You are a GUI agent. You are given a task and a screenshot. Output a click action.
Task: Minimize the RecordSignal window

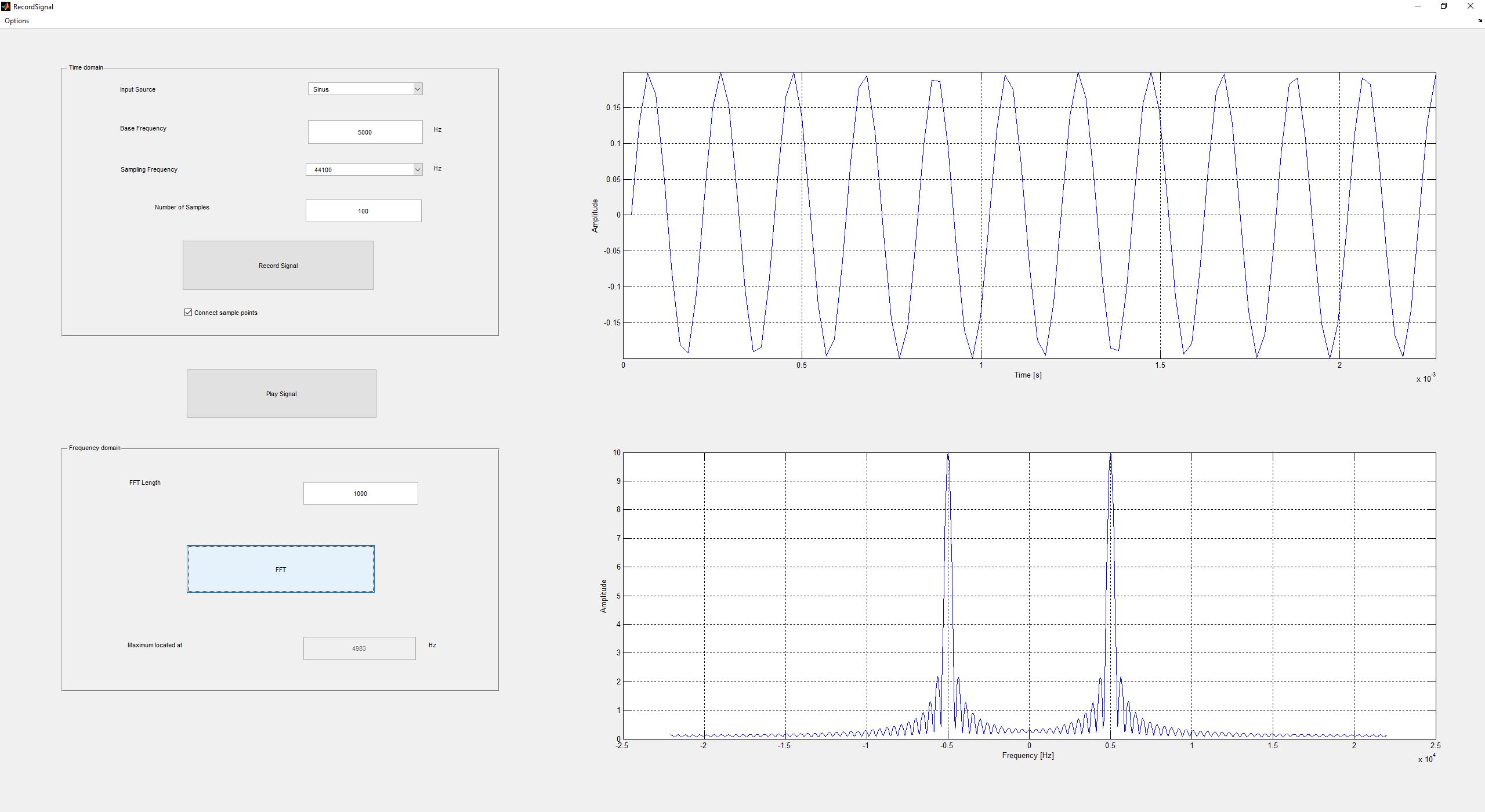(x=1418, y=6)
